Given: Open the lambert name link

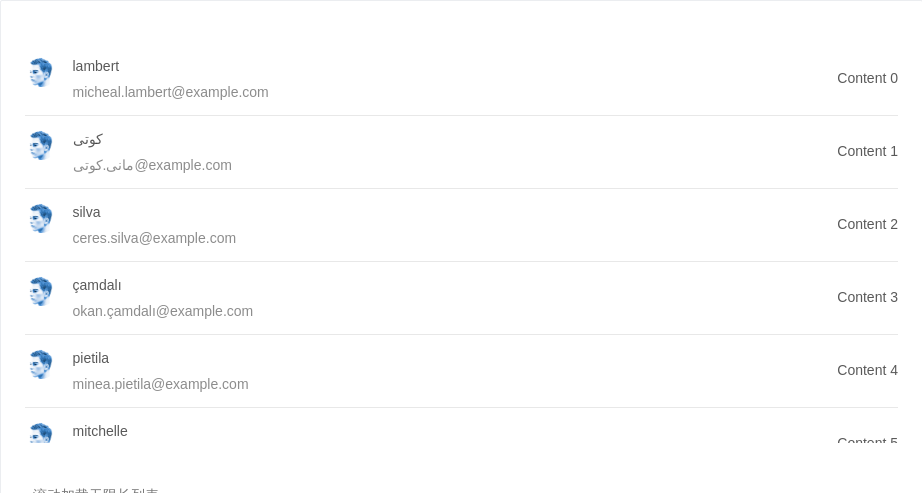Looking at the screenshot, I should [x=96, y=66].
